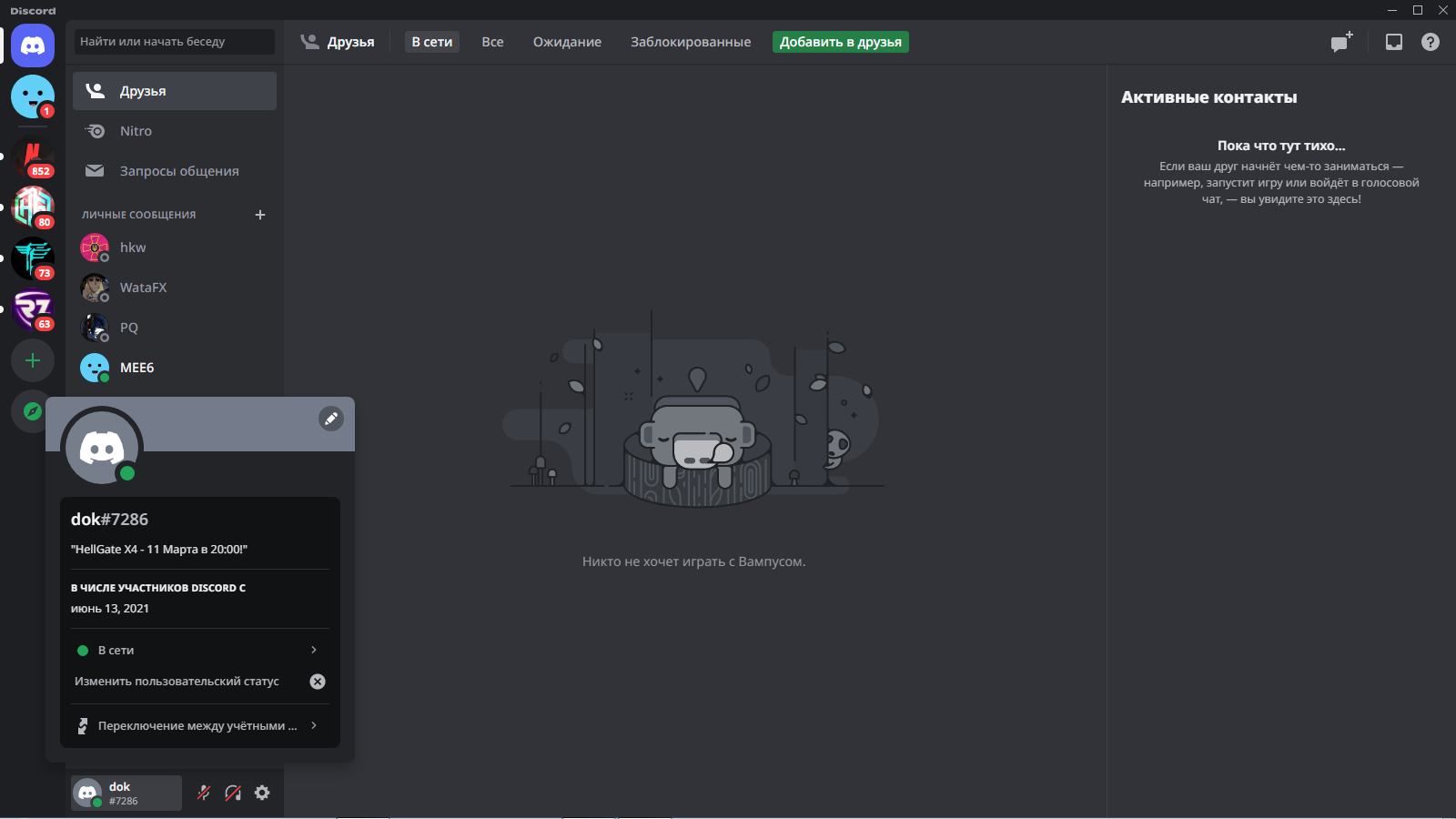1456x819 pixels.
Task: Expand Переключение между учётными account switcher
Action: (200, 725)
